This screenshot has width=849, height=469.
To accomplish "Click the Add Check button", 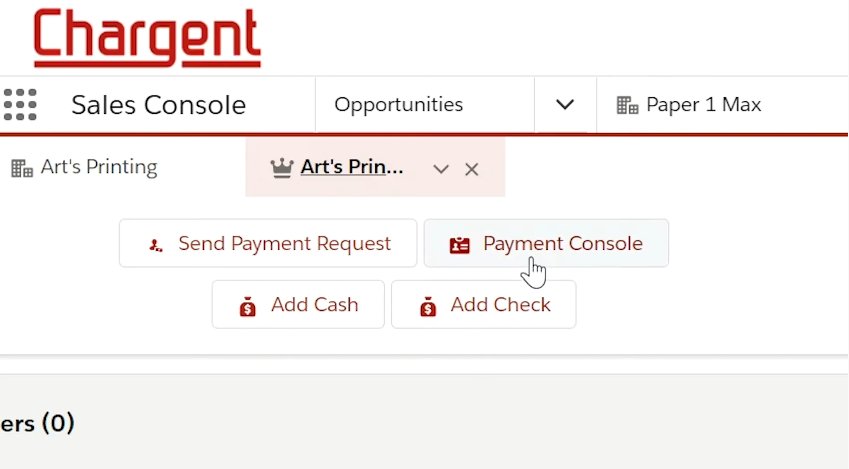I will (484, 304).
